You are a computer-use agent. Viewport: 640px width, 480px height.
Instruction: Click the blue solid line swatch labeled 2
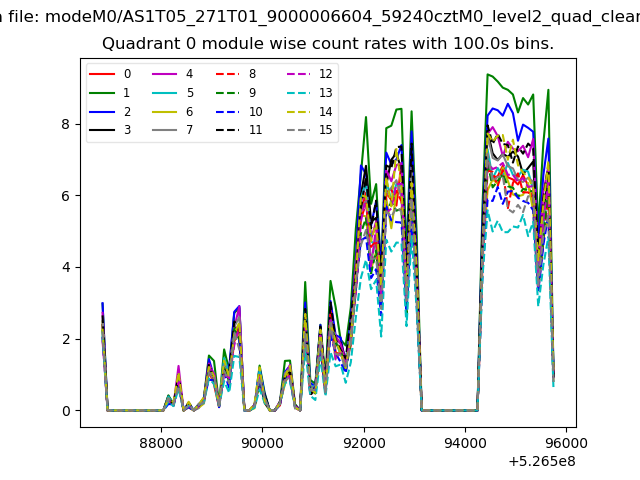click(102, 112)
